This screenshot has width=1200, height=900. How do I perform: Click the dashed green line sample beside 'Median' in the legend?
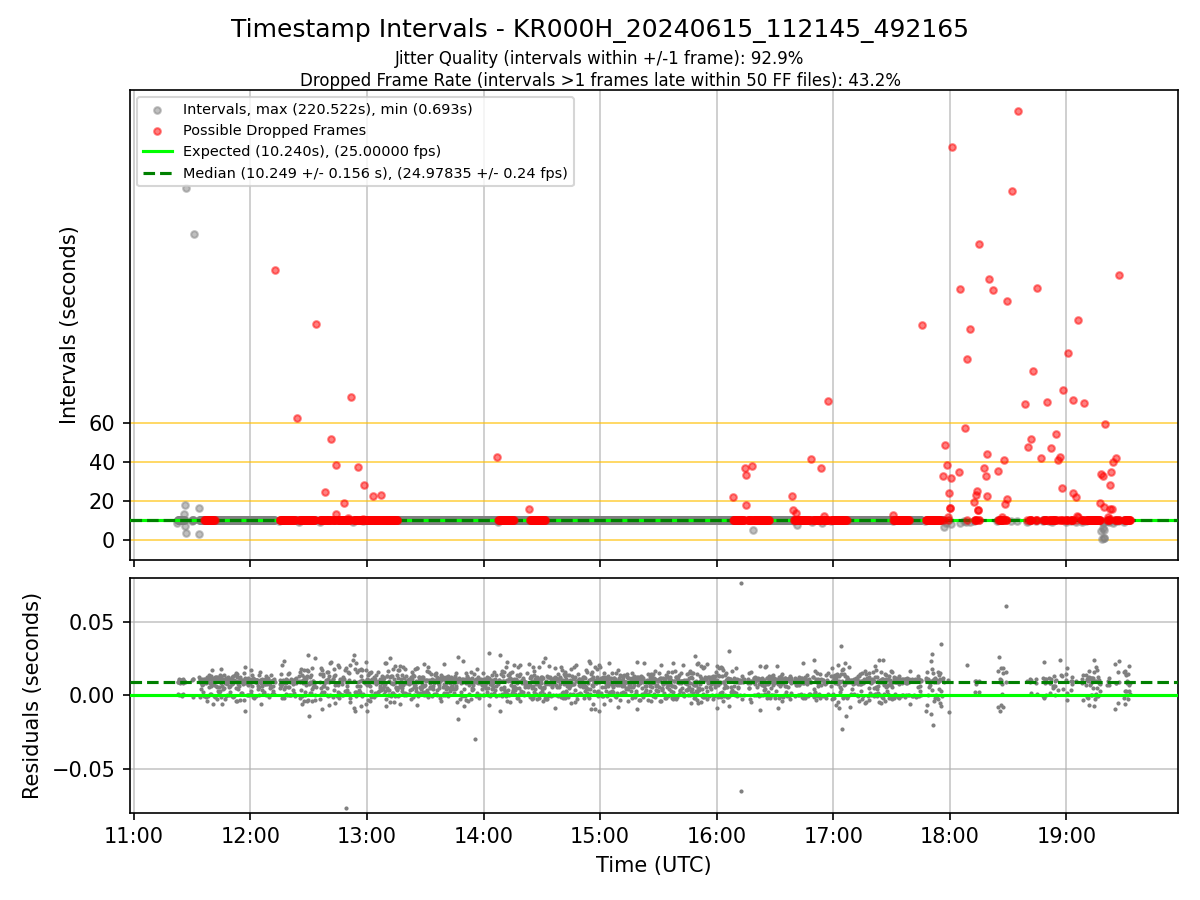click(x=158, y=173)
